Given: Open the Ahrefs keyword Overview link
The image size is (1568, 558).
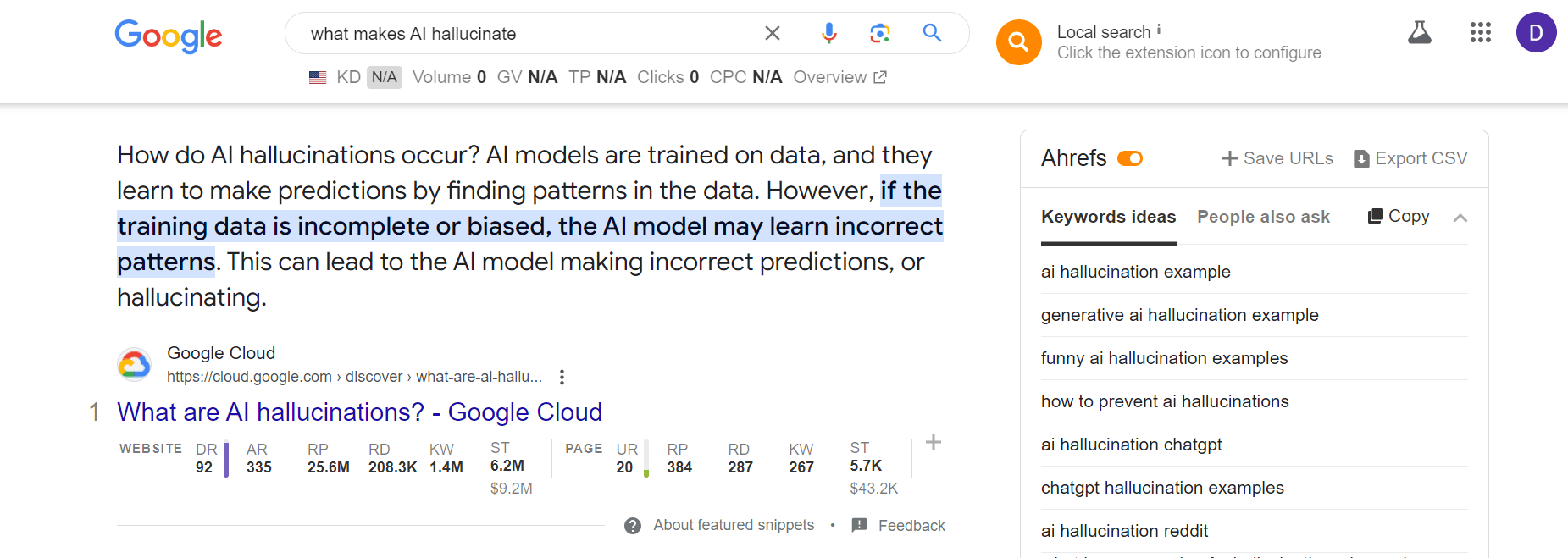Looking at the screenshot, I should (839, 77).
